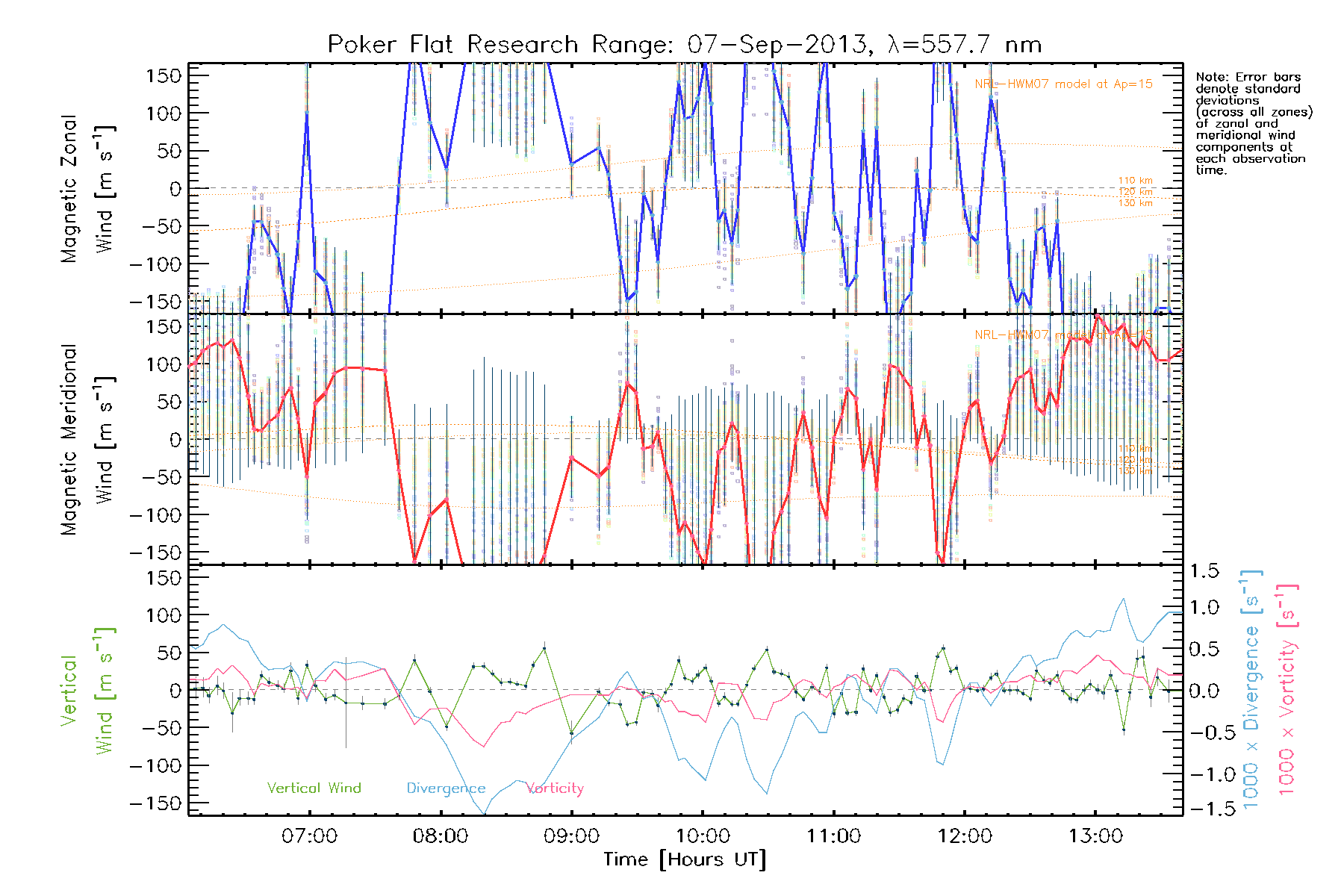Click NRL-HWM07 model label in the zonal panel
This screenshot has width=1344, height=896.
click(1063, 84)
